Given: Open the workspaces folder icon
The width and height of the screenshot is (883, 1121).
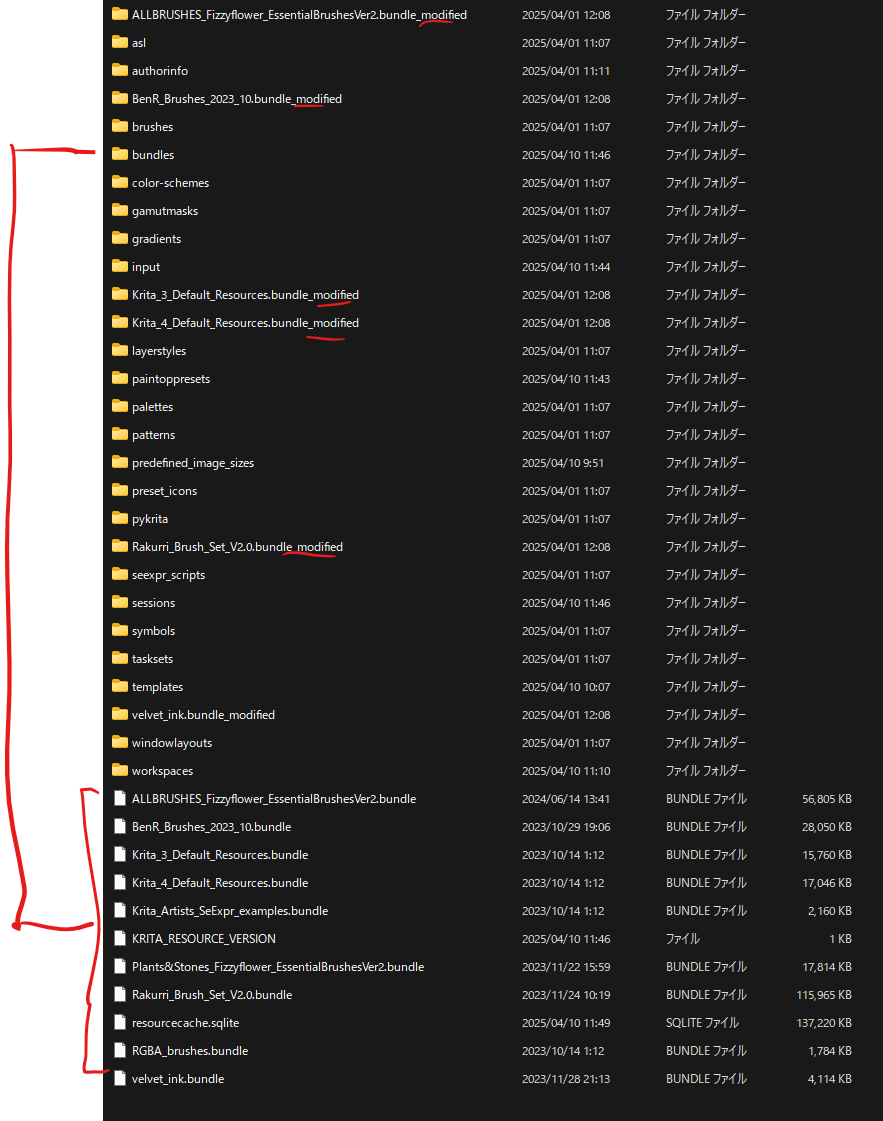Looking at the screenshot, I should pos(120,770).
